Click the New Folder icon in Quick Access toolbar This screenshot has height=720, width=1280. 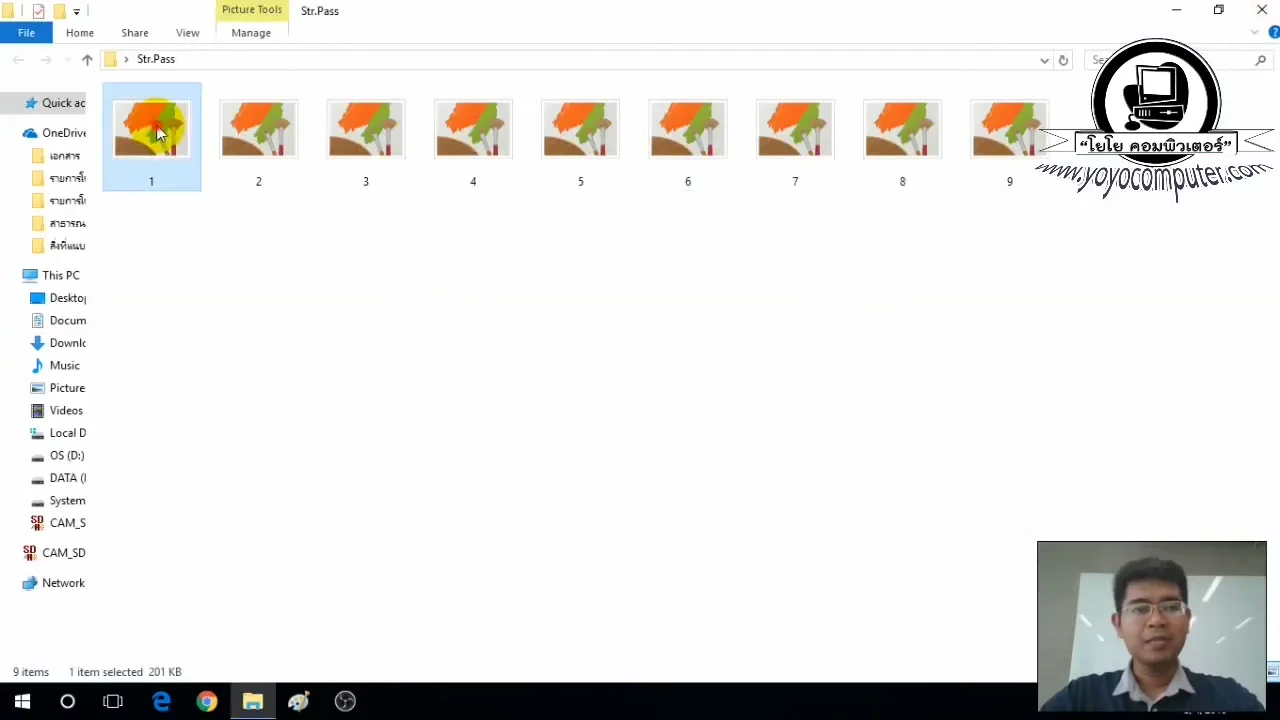pyautogui.click(x=57, y=11)
